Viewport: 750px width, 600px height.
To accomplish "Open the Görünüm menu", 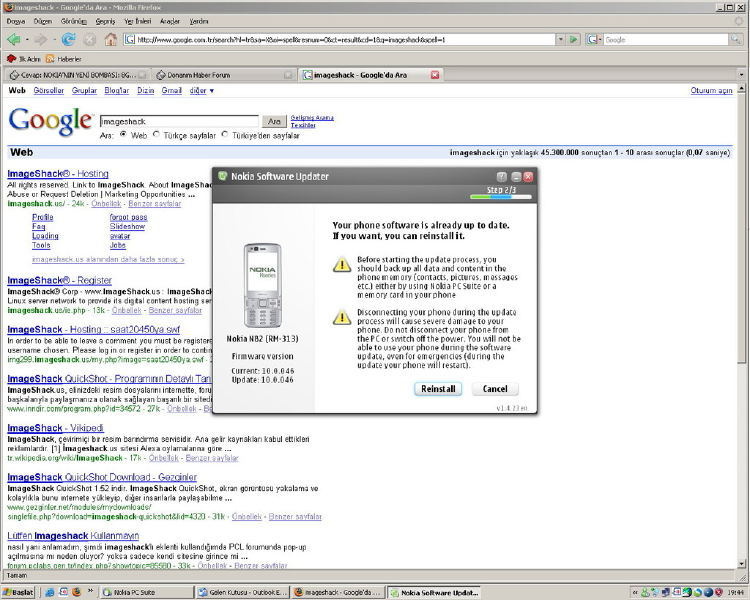I will pos(74,21).
